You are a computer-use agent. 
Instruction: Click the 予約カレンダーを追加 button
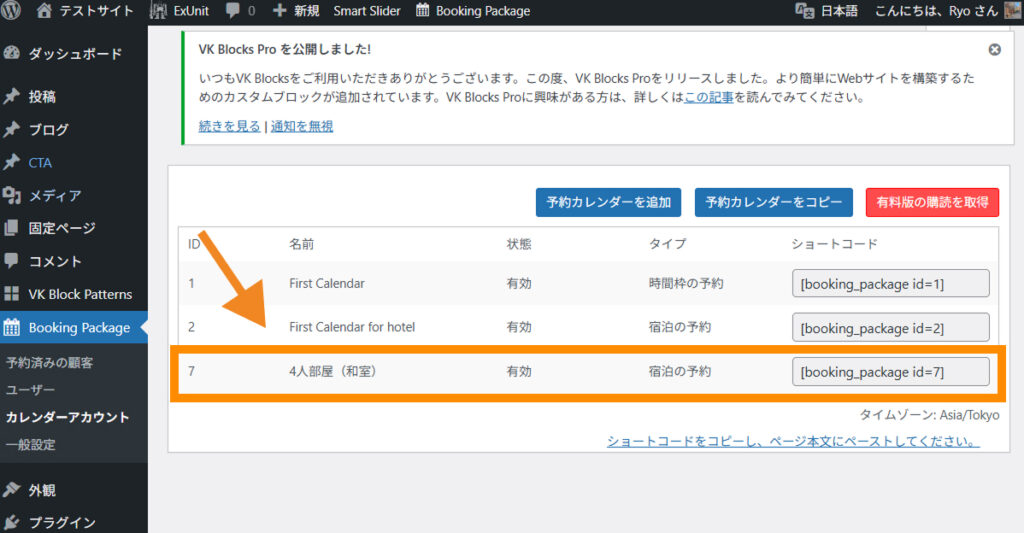608,202
